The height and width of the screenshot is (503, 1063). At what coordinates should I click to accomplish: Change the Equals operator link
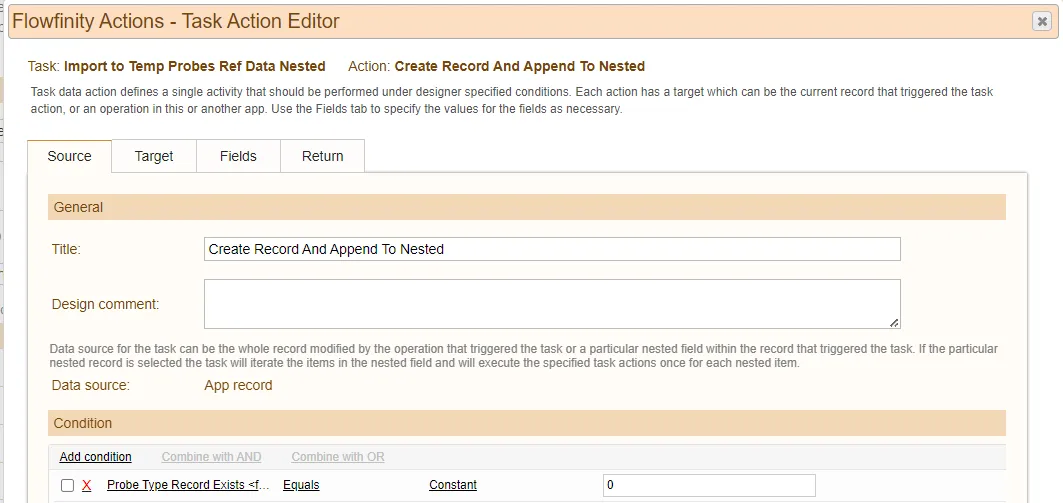click(x=301, y=485)
